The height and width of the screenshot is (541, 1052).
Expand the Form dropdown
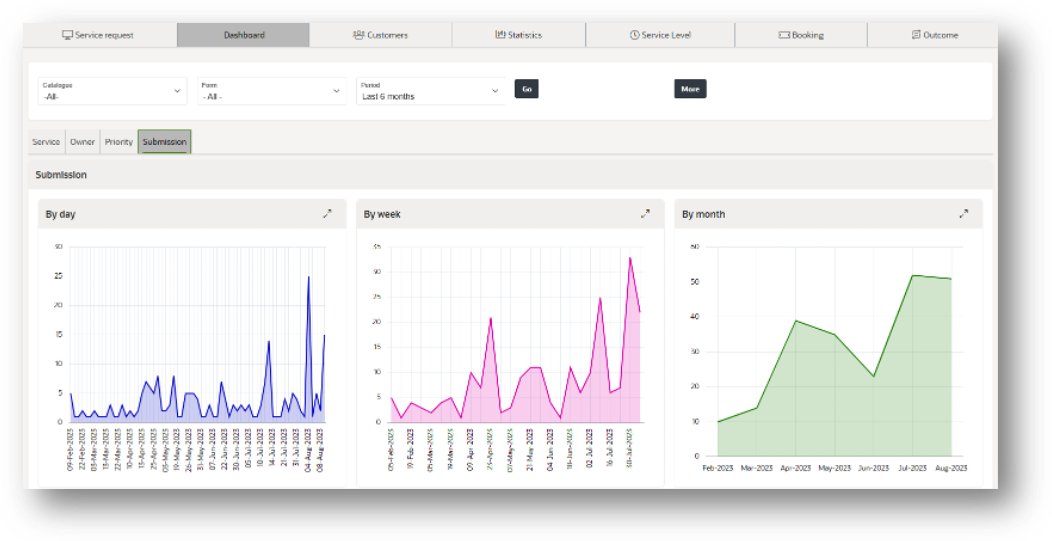click(x=271, y=91)
